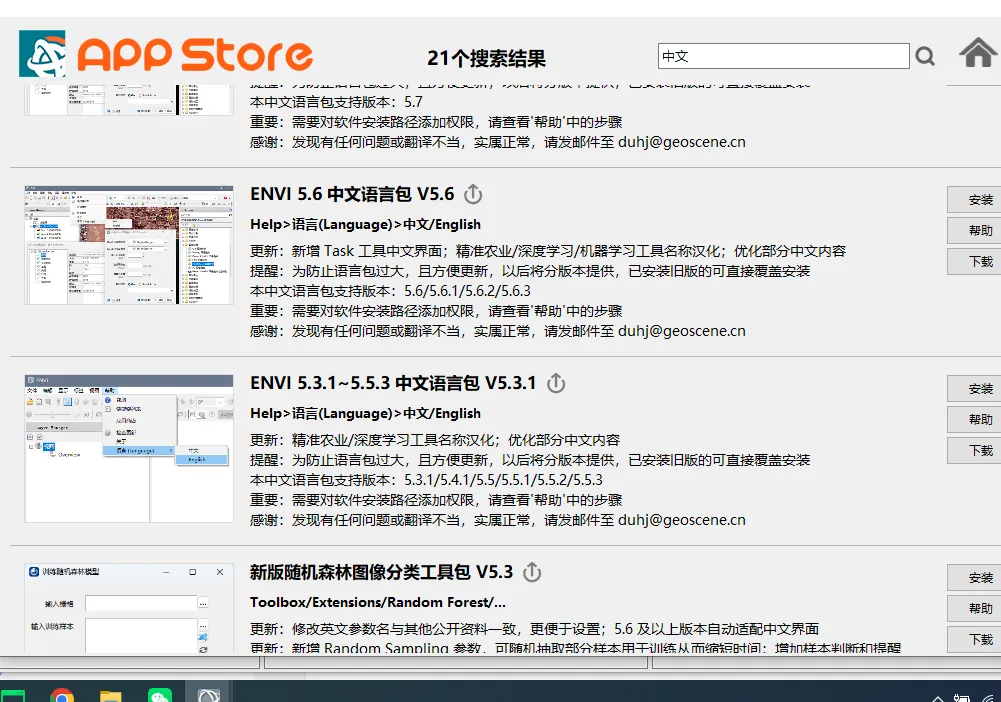
Task: Click update icon beside ENVI 5.3.1~5.5.3 中文语言包
Action: click(556, 383)
